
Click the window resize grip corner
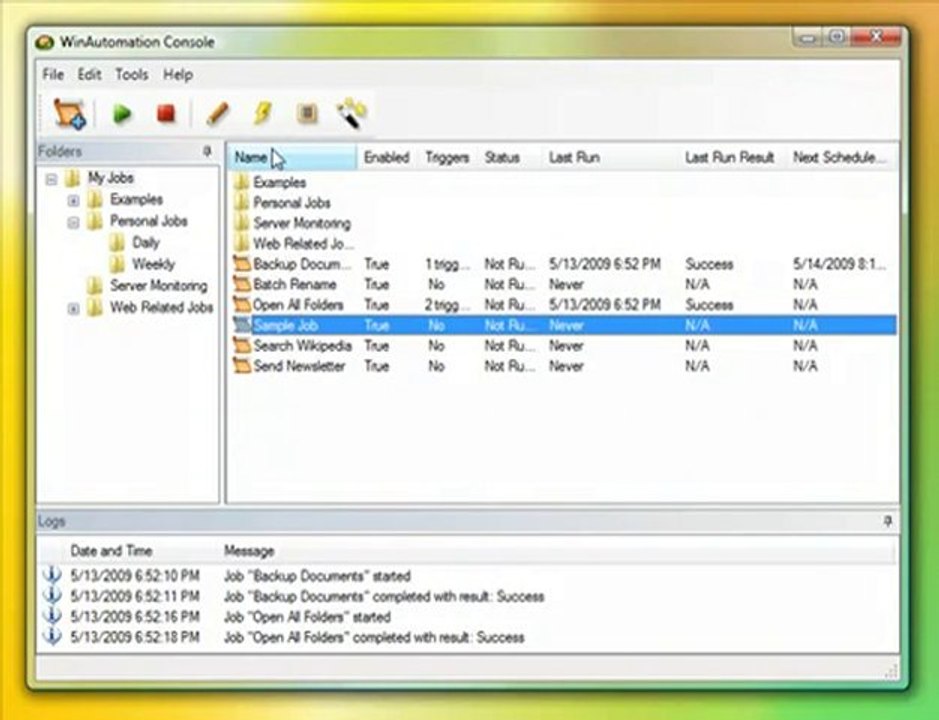click(892, 671)
